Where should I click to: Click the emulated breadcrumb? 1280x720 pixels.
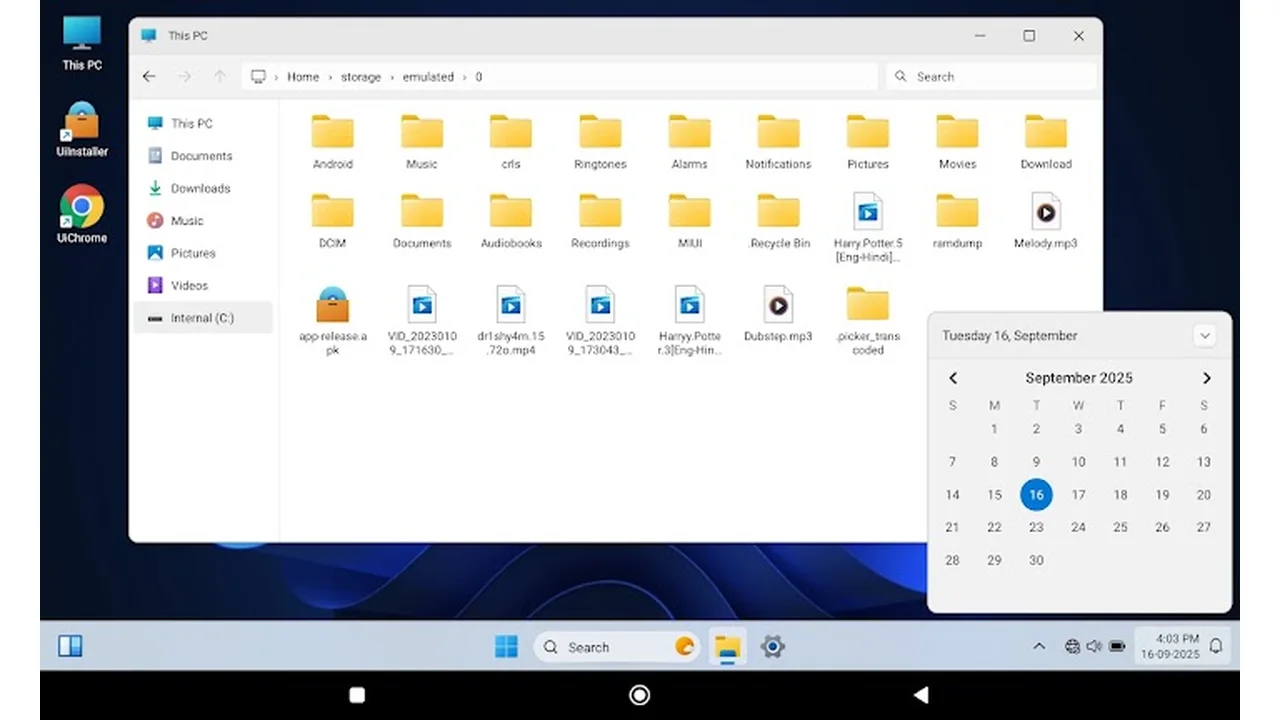(428, 77)
